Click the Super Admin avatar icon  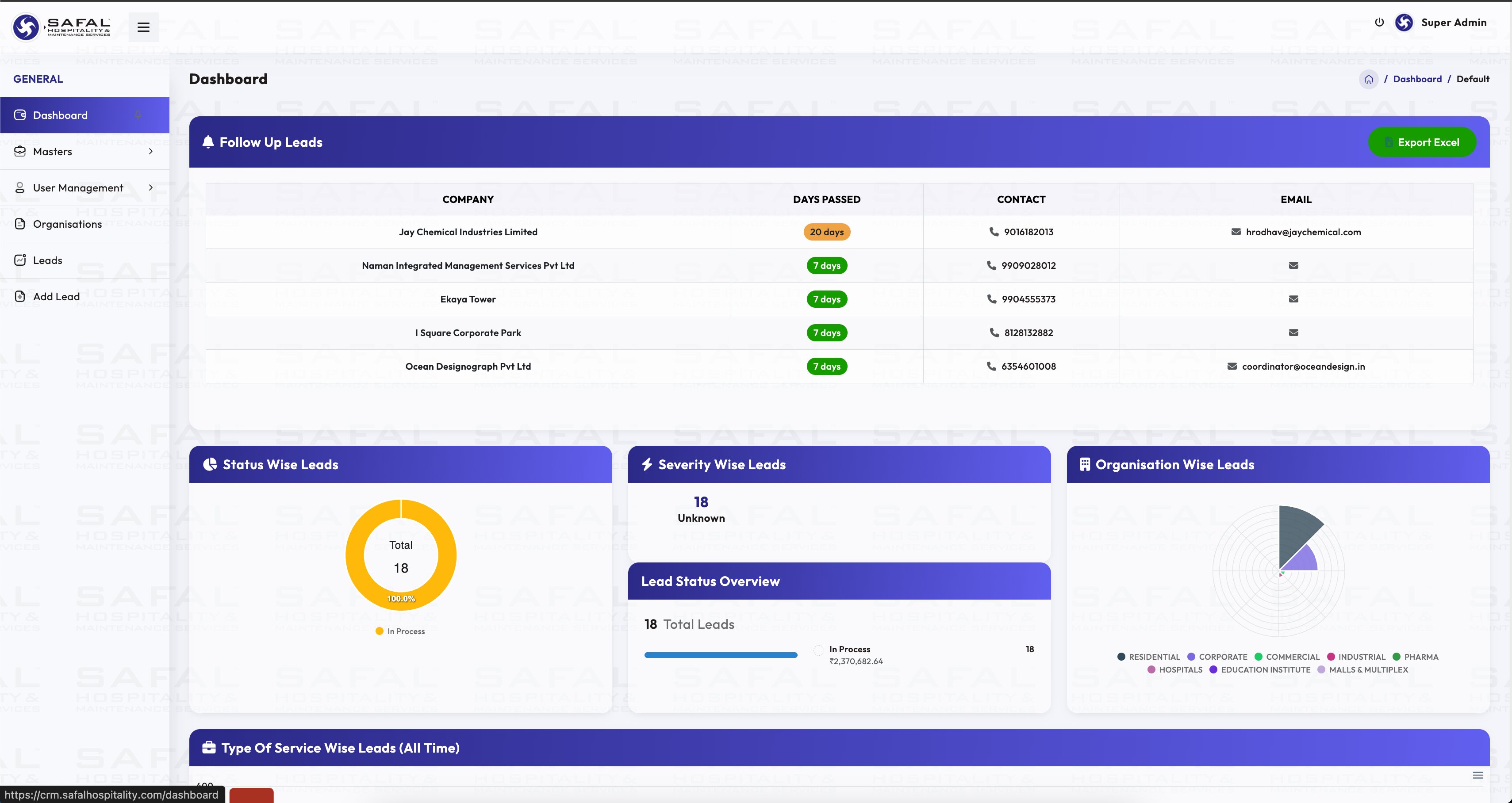(x=1404, y=22)
